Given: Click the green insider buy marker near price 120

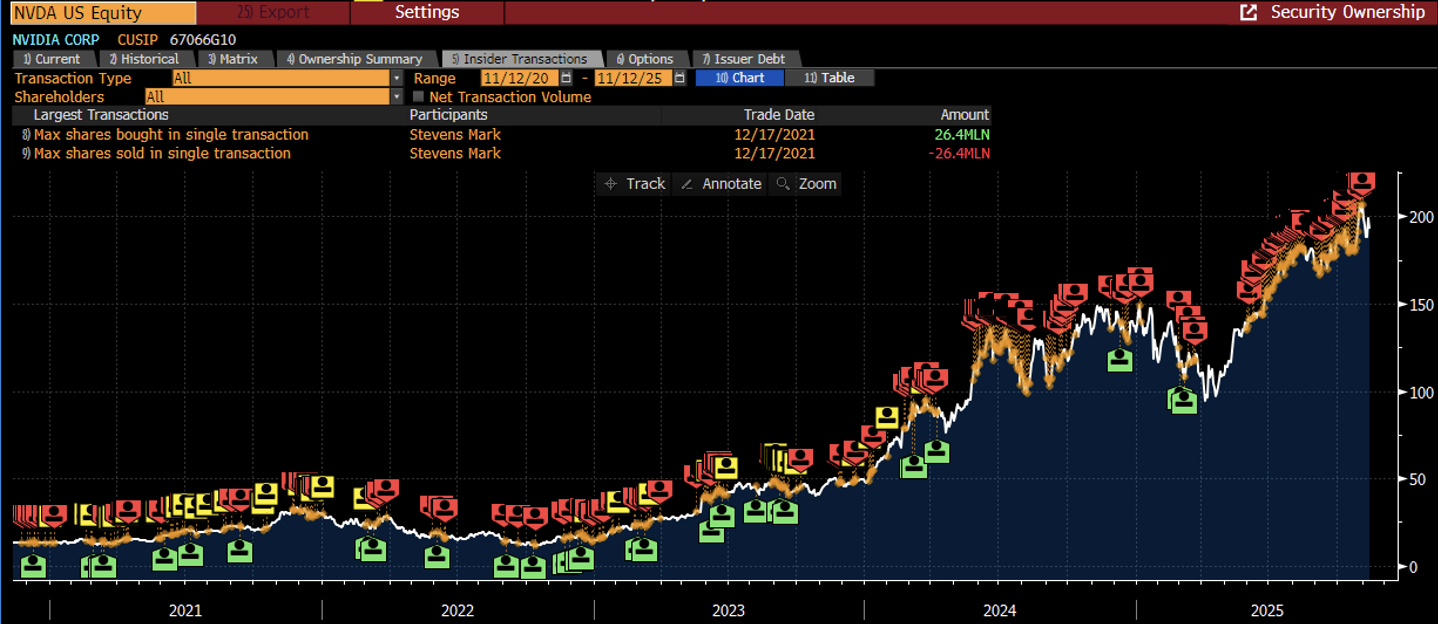Looking at the screenshot, I should 1120,359.
